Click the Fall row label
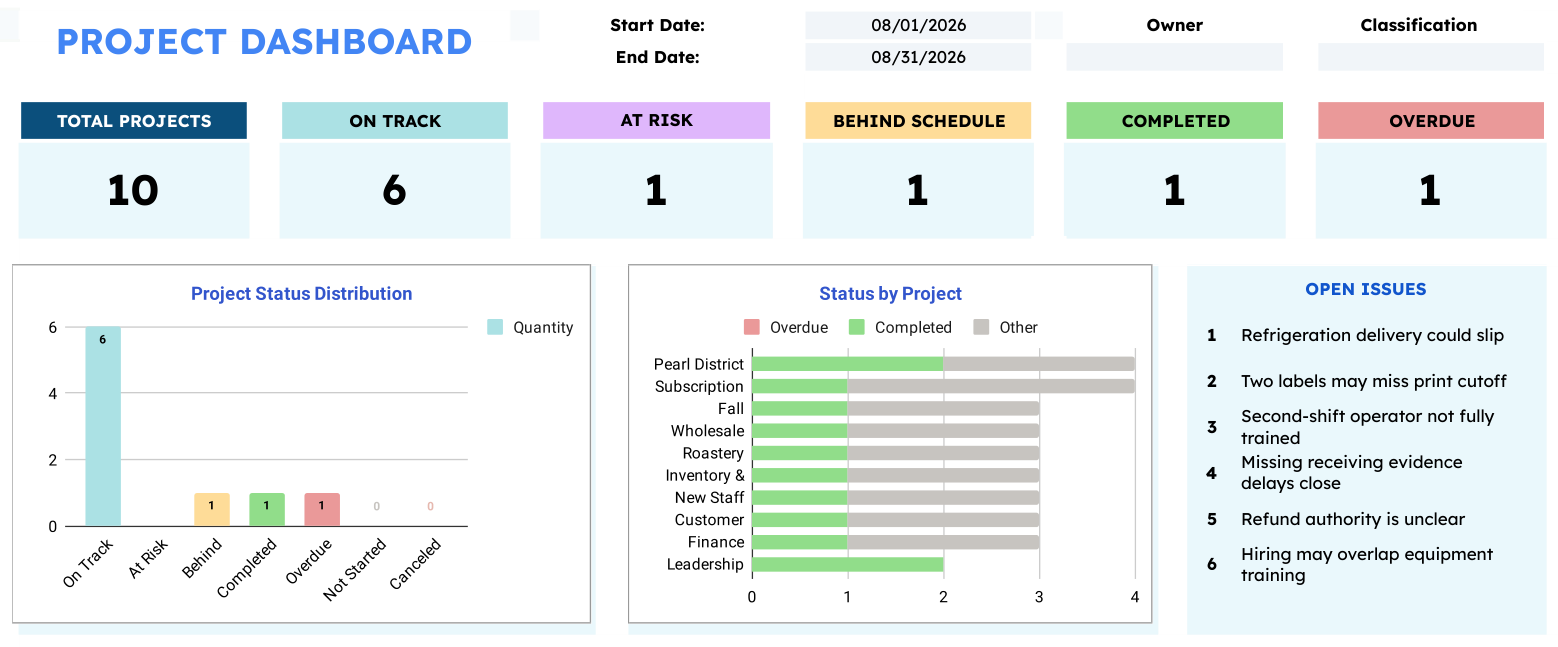 tap(731, 408)
